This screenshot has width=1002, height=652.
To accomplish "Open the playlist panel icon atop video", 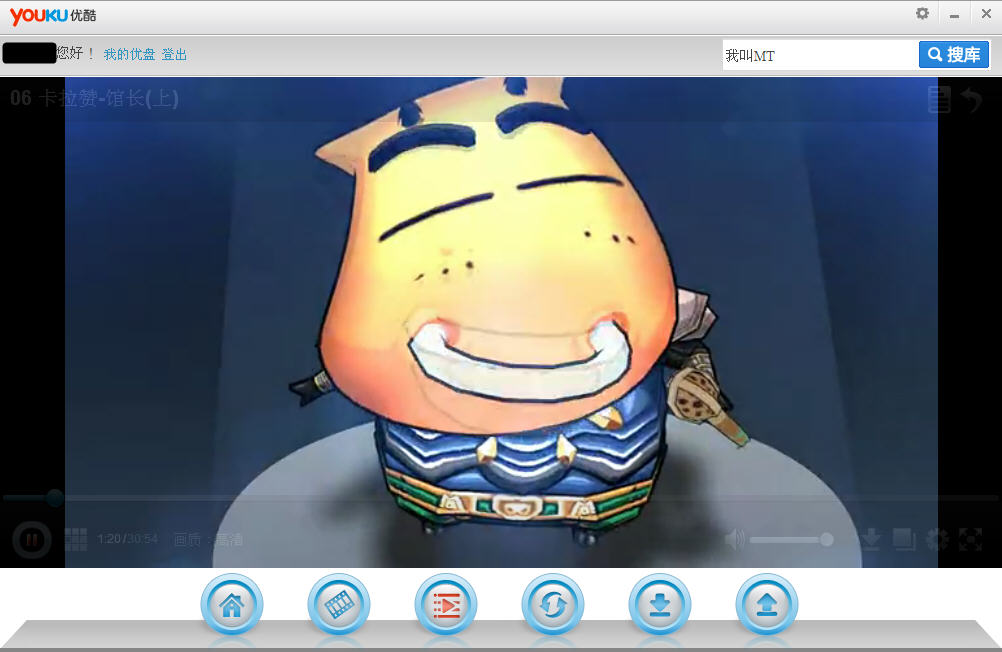I will tap(939, 100).
